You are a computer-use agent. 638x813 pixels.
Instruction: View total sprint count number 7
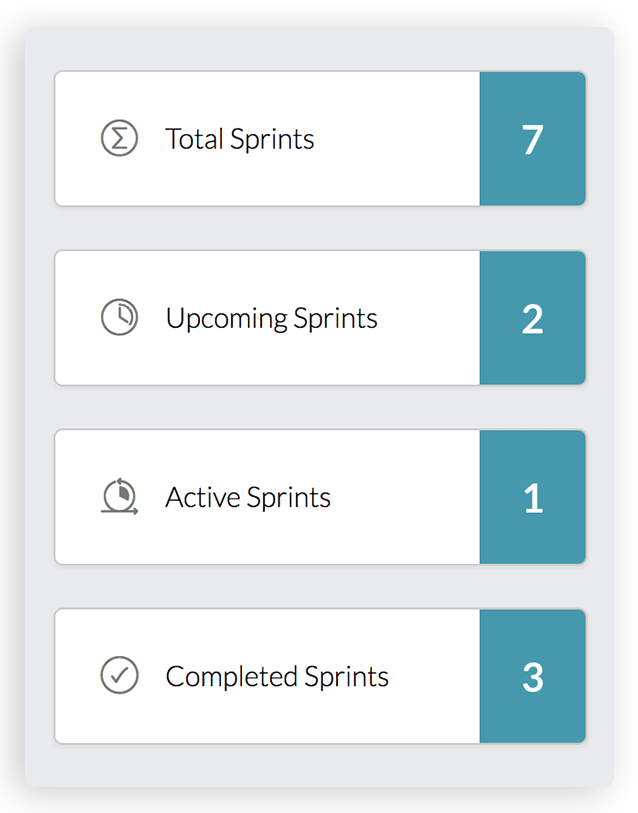click(x=533, y=139)
